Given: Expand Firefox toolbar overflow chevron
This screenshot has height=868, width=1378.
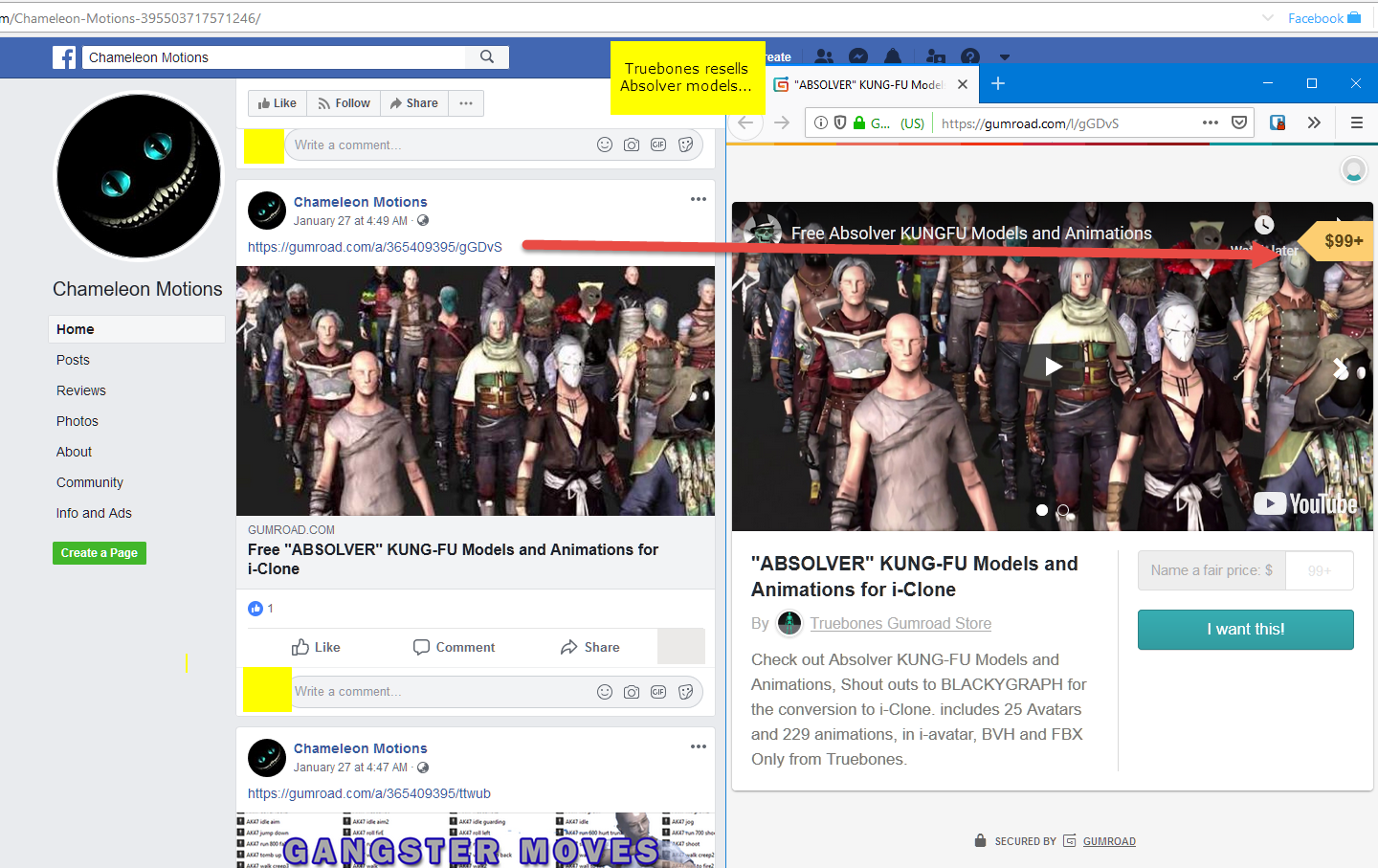Looking at the screenshot, I should [1314, 122].
